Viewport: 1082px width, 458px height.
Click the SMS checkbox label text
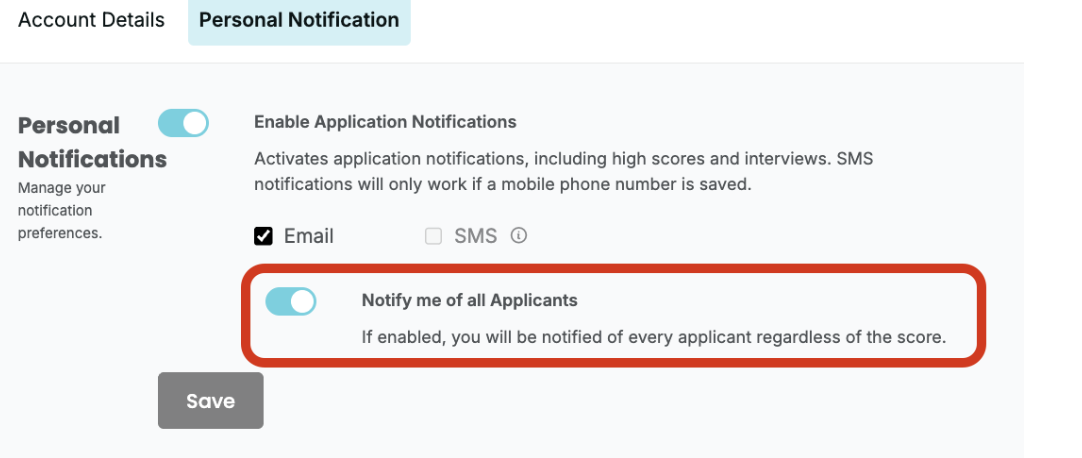coord(475,236)
